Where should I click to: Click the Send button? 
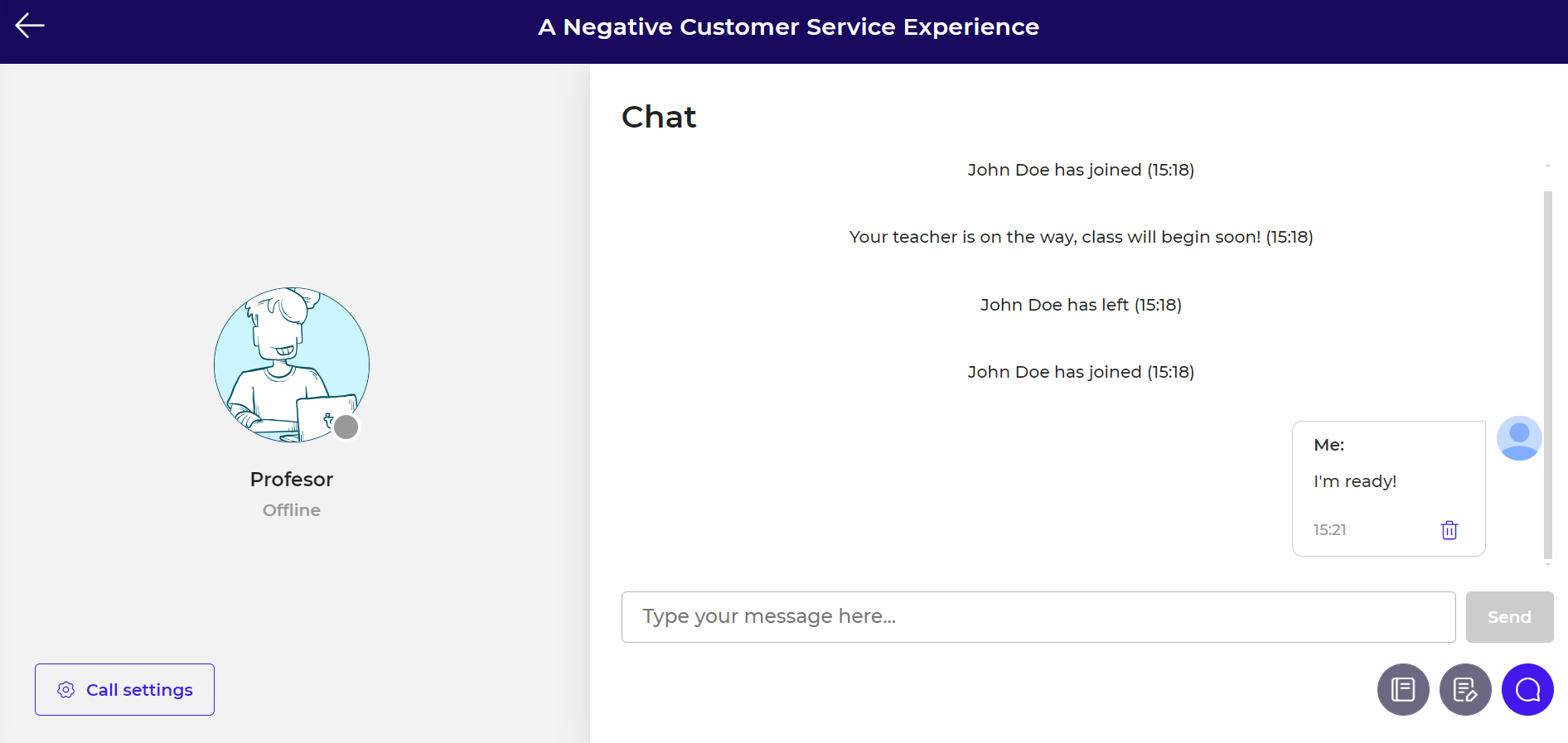(1509, 617)
